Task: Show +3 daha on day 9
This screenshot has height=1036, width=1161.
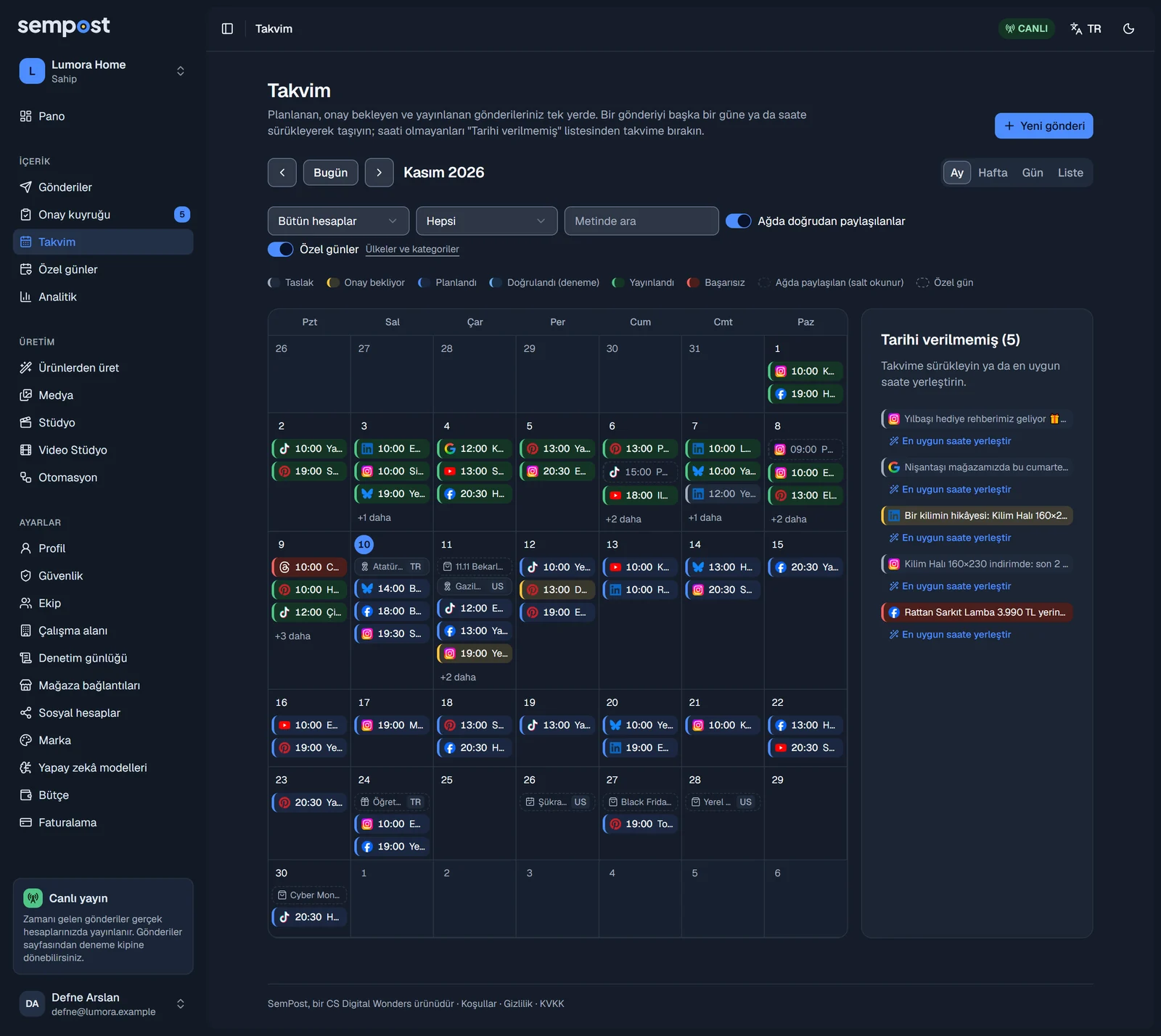Action: click(x=292, y=636)
